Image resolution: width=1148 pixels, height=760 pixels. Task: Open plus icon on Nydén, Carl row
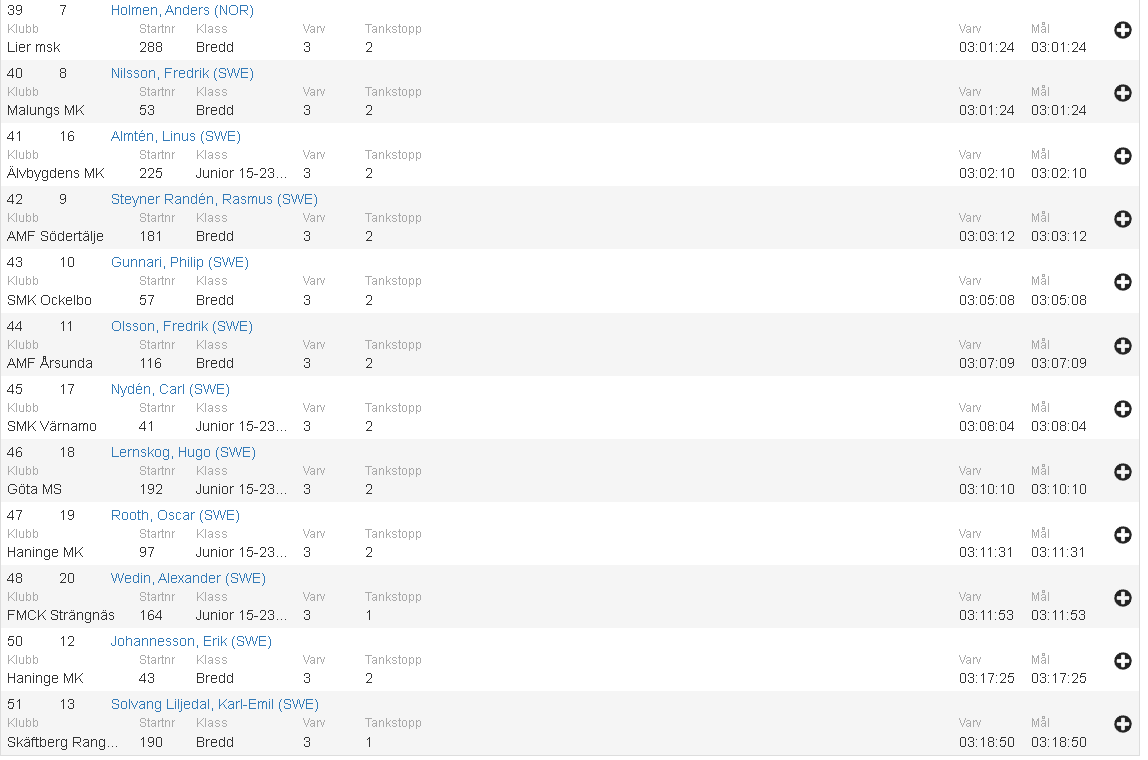pyautogui.click(x=1122, y=409)
